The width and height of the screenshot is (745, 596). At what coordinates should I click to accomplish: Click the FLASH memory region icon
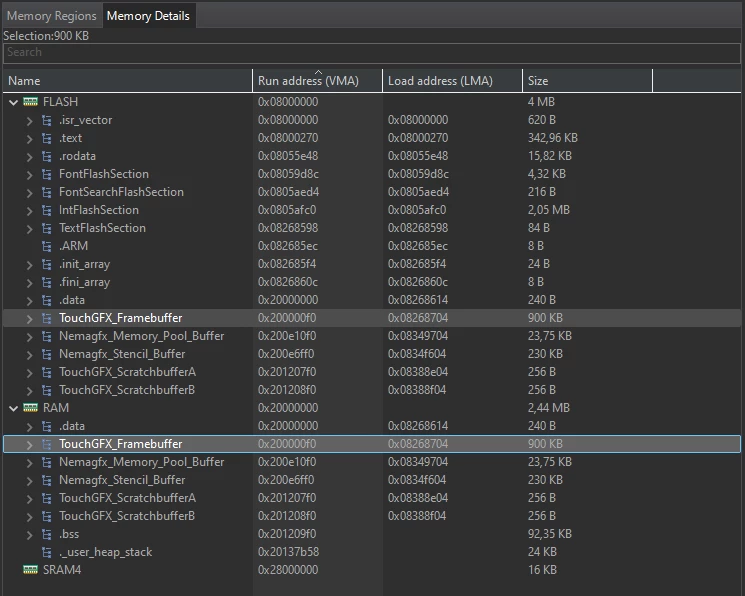pos(30,102)
